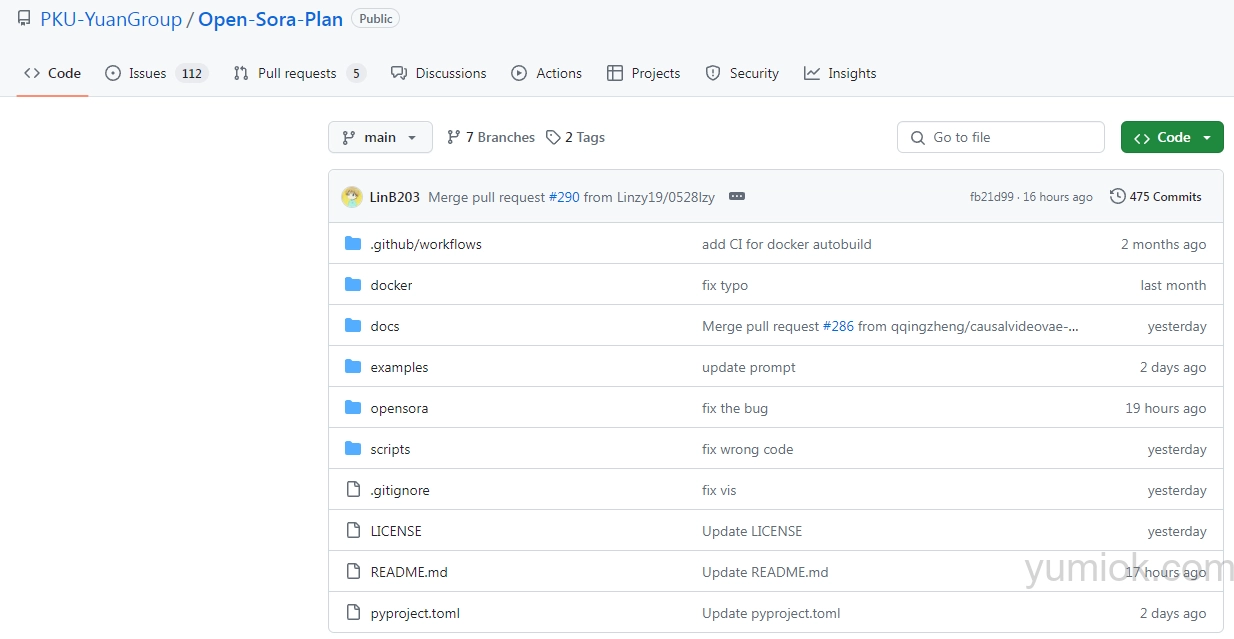Click the docker folder icon
Screen dimensions: 1234x639
point(352,285)
